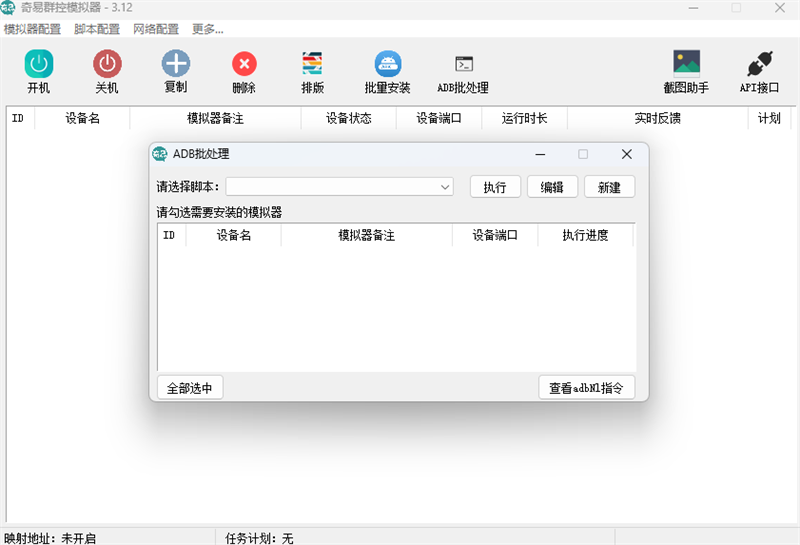
Task: Minimize the ADB批处理 dialog
Action: 540,154
